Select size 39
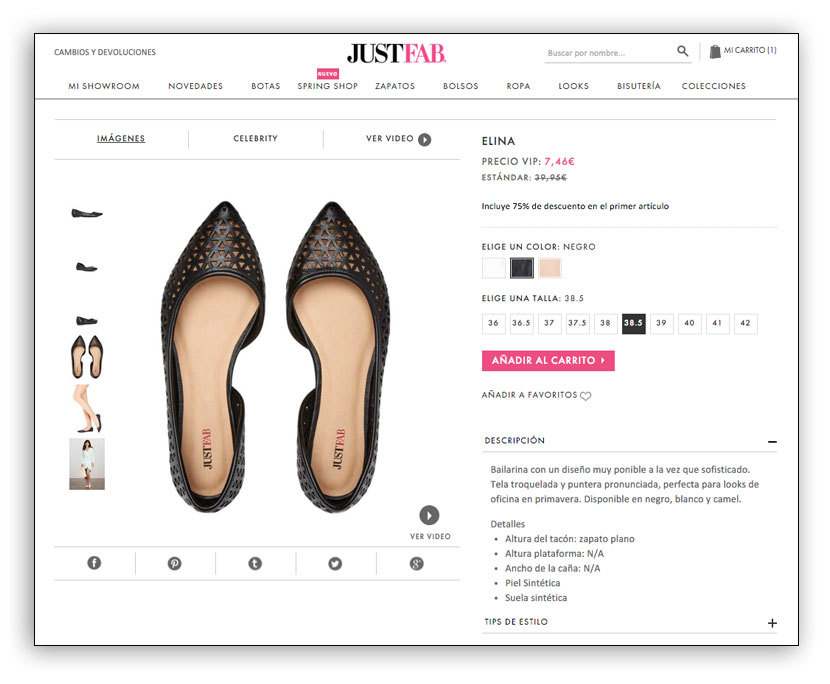Image resolution: width=830 pixels, height=684 pixels. (x=660, y=324)
